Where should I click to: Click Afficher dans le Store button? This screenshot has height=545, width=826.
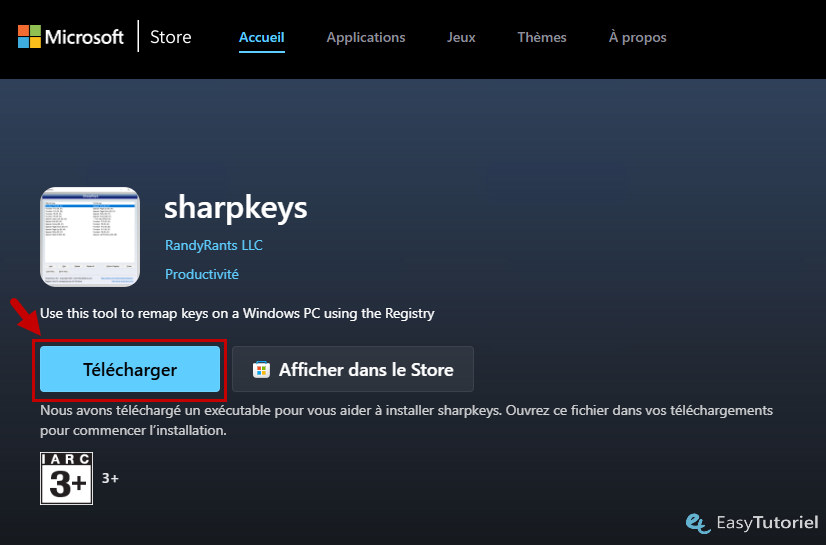click(353, 369)
